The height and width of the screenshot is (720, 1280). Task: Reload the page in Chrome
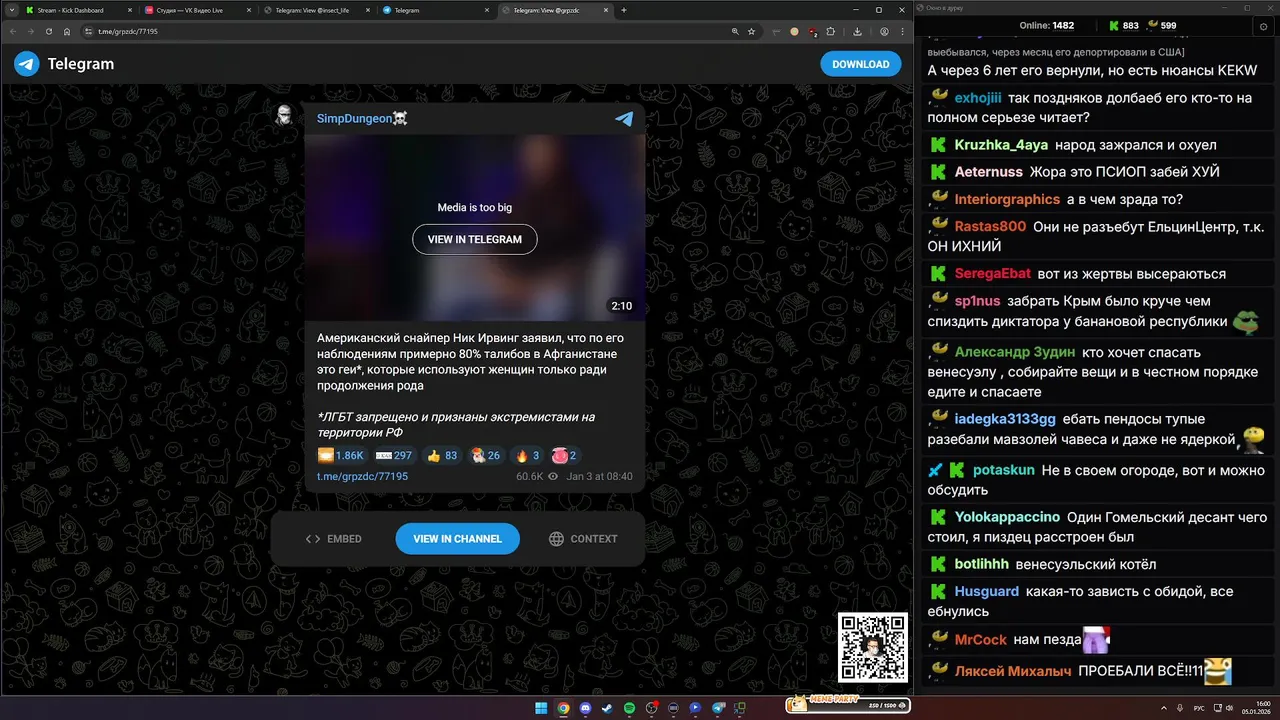[49, 31]
